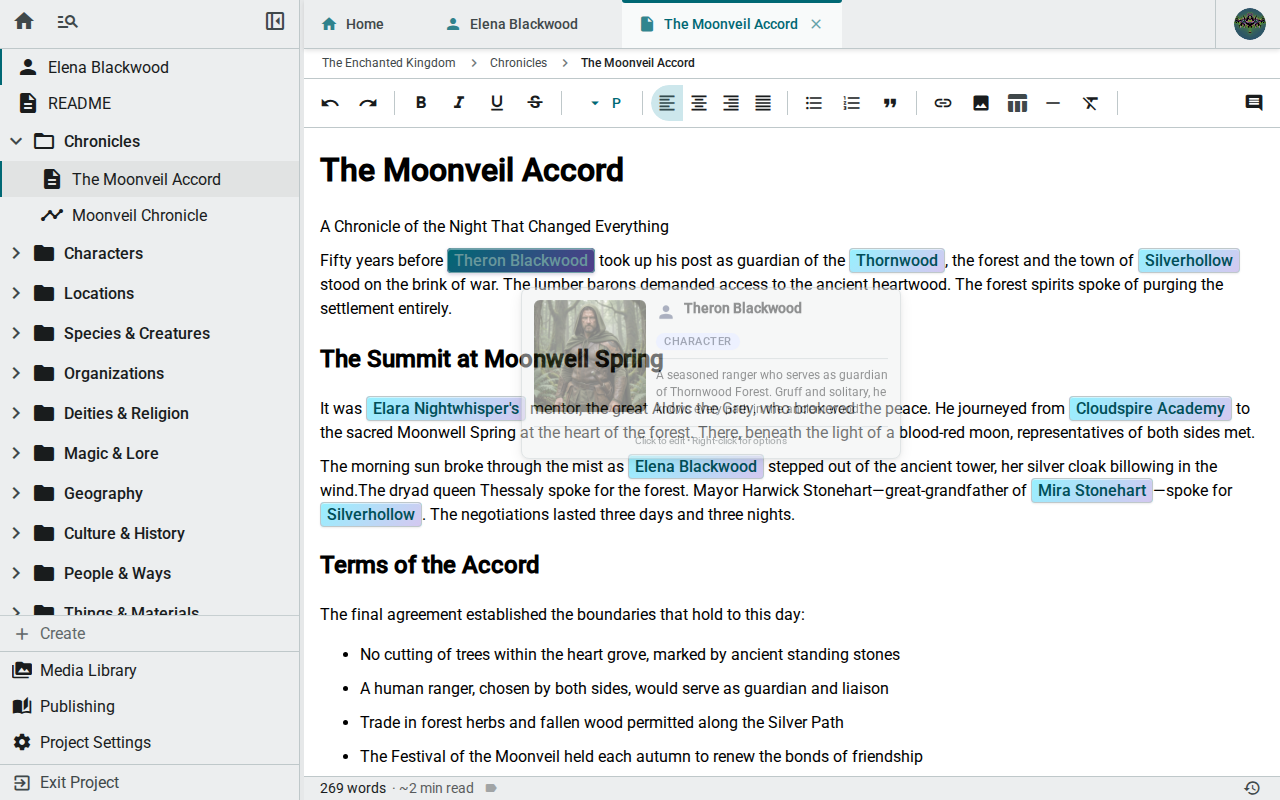
Task: Expand the Locations folder
Action: 16,293
